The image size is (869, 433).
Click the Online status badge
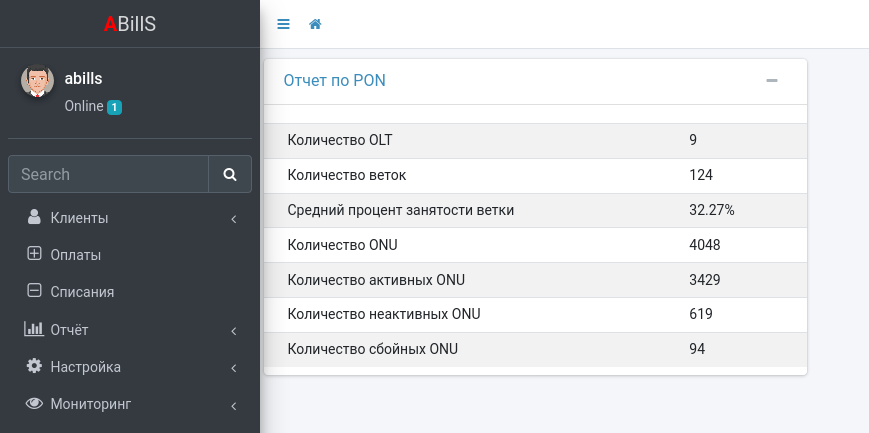click(114, 107)
